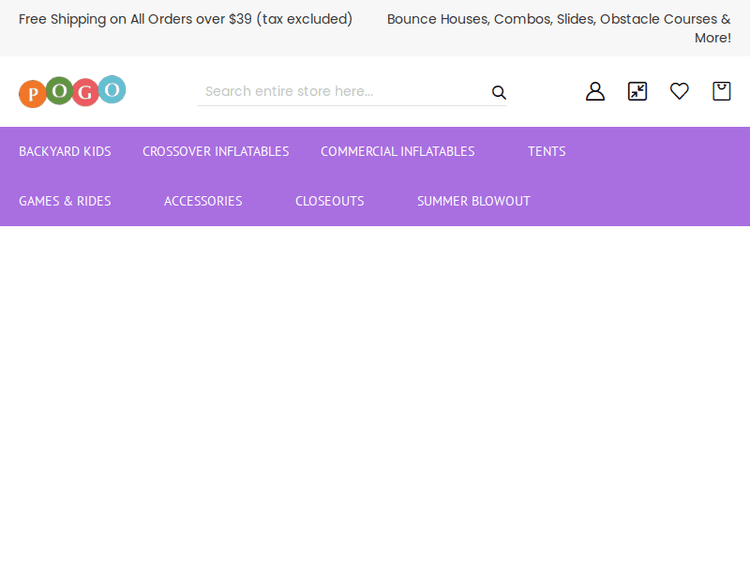This screenshot has height=563, width=750.
Task: Click the blue O circle in logo
Action: click(x=112, y=90)
